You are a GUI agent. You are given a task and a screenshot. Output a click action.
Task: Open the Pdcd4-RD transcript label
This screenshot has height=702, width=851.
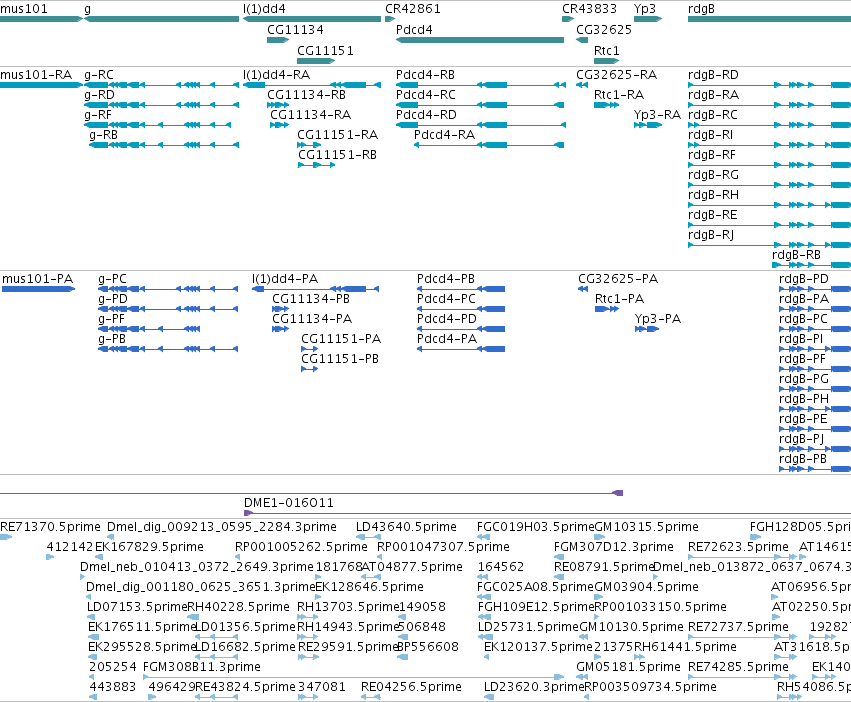[x=426, y=115]
